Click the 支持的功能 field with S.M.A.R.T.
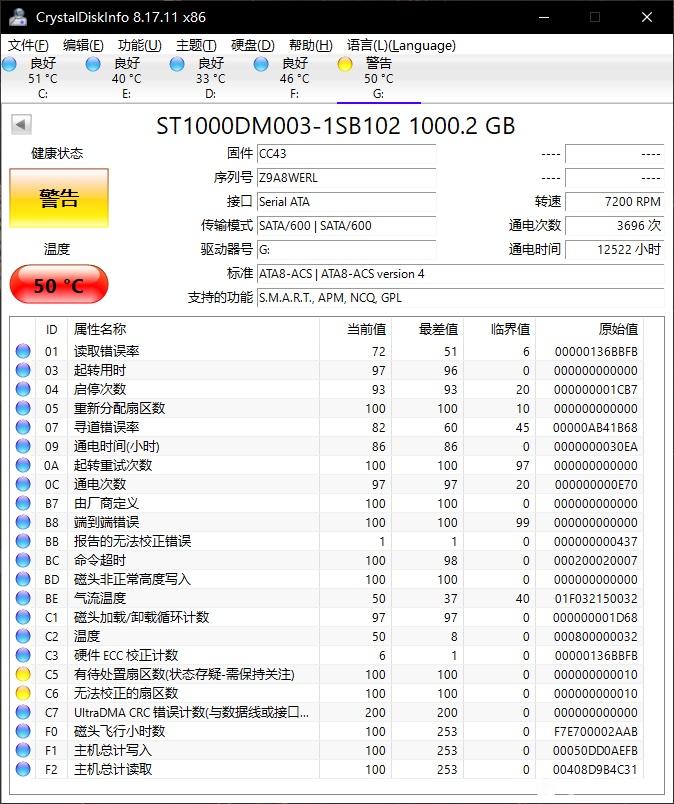Screen dimensions: 674x804 coord(460,298)
